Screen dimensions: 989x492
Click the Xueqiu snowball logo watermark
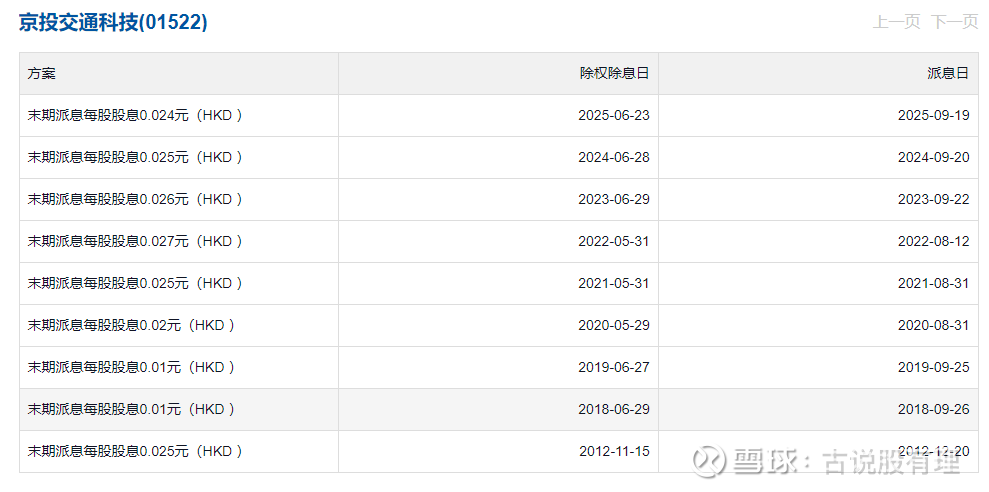click(711, 461)
